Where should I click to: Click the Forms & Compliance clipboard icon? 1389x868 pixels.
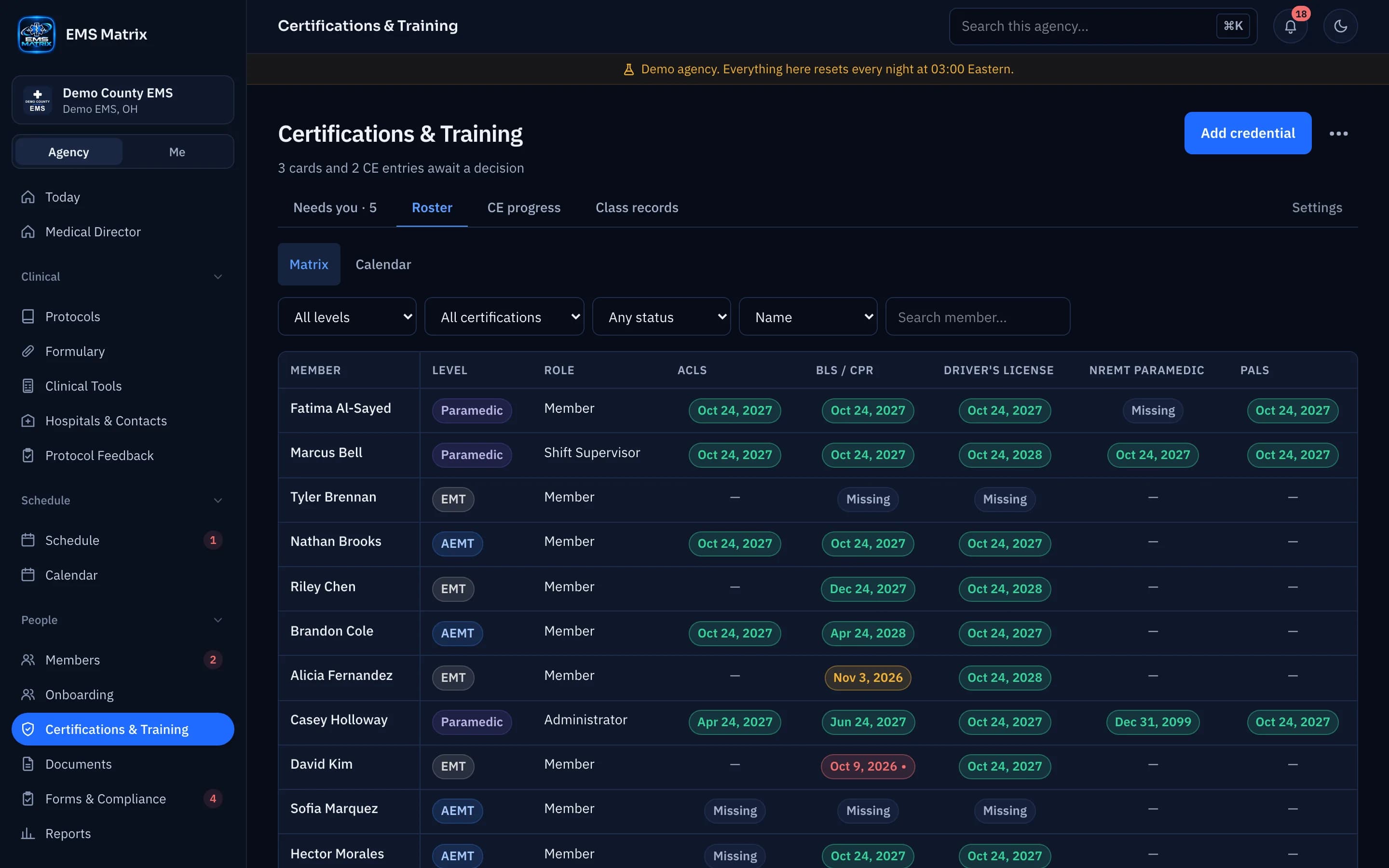tap(27, 799)
